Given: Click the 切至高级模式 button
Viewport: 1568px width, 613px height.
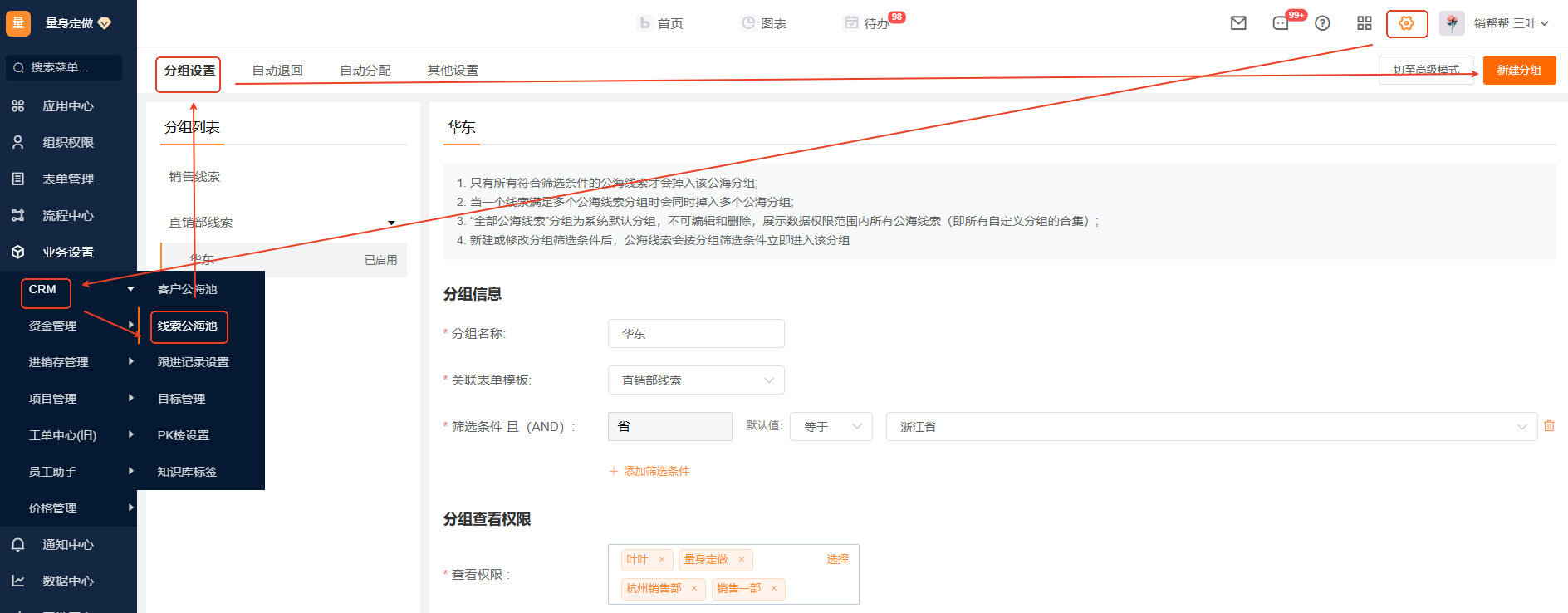Looking at the screenshot, I should [1426, 71].
